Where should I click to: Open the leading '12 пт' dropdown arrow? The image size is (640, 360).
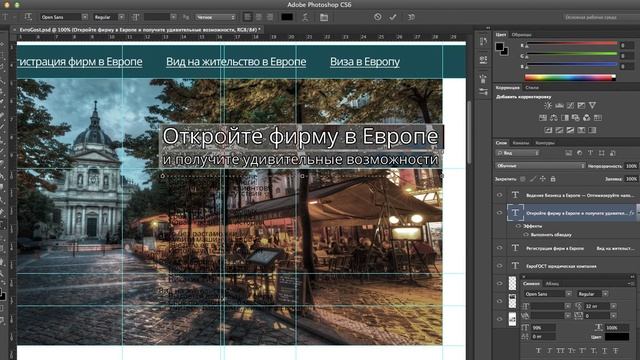click(613, 306)
